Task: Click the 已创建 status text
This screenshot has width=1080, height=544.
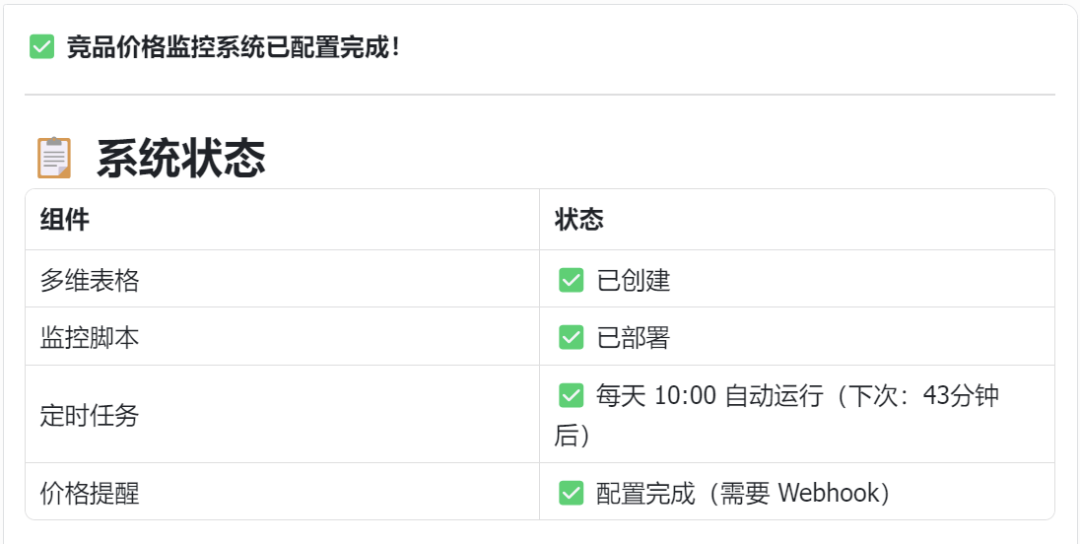Action: pyautogui.click(x=633, y=280)
